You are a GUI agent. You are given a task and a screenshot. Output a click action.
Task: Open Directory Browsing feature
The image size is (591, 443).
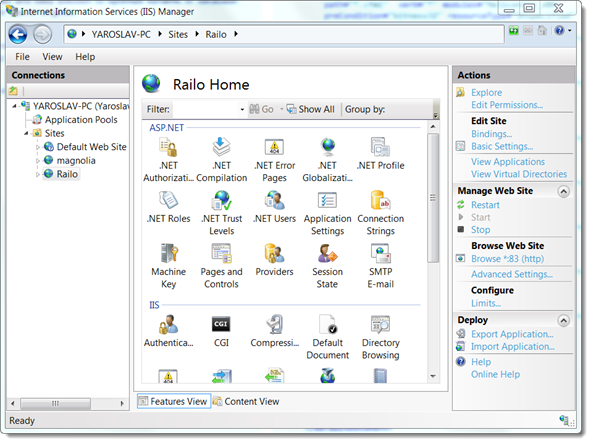click(x=381, y=337)
